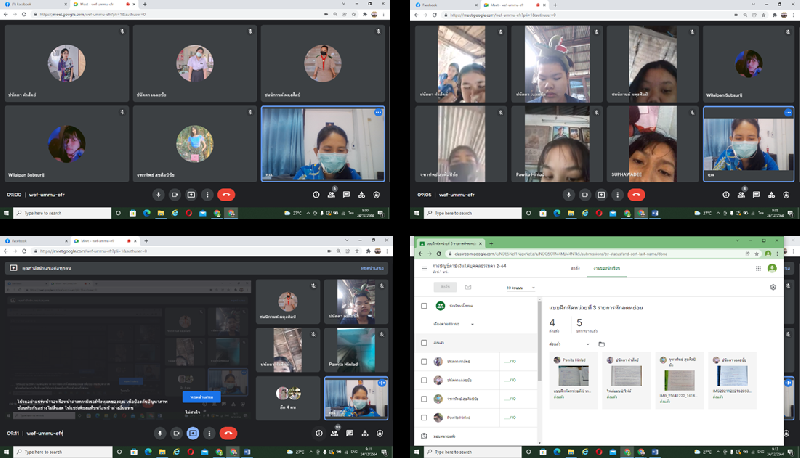Click the blue button in the Meet presentation prompt
800x458 pixels.
point(196,397)
